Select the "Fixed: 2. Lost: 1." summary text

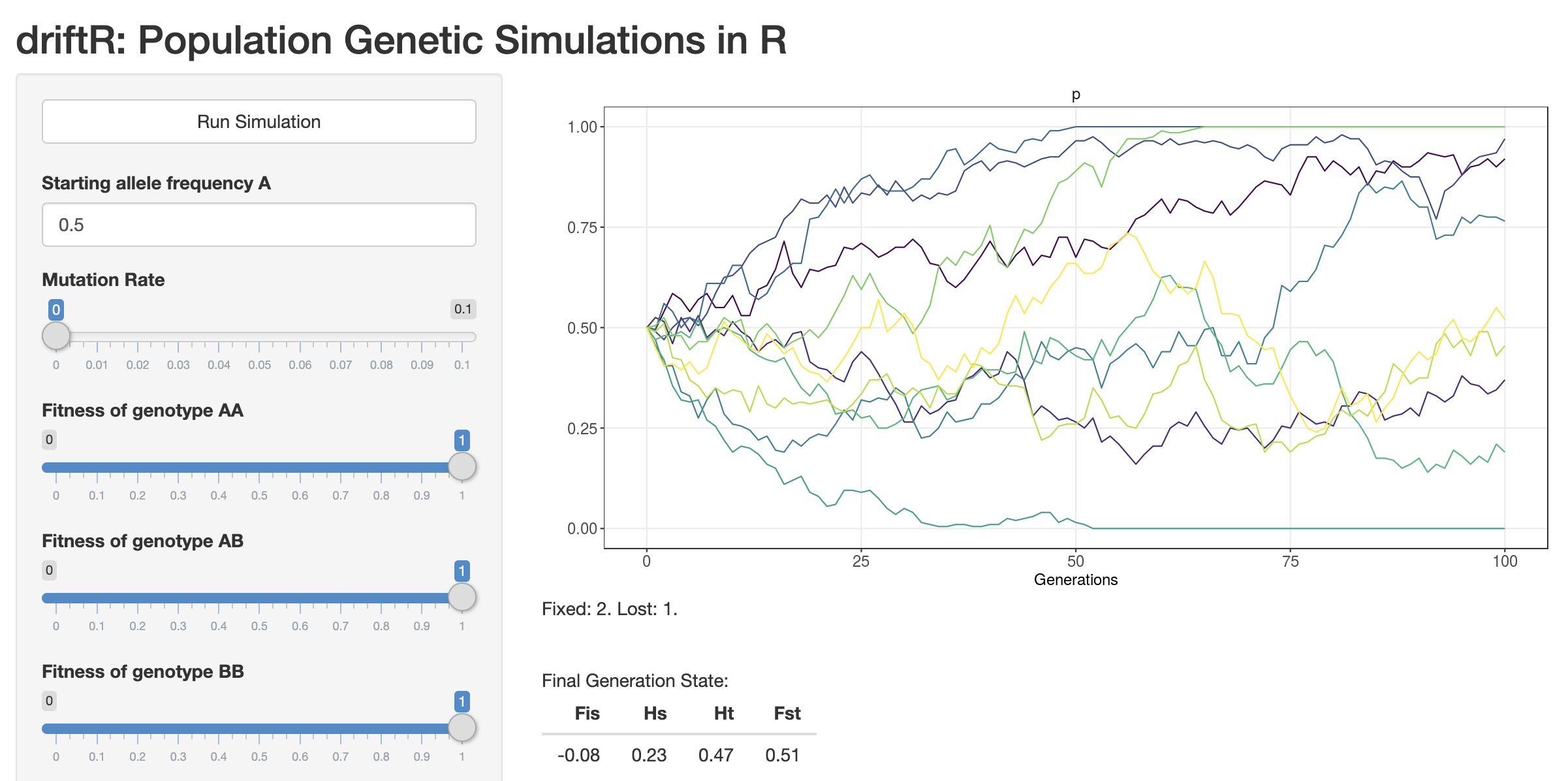point(610,609)
